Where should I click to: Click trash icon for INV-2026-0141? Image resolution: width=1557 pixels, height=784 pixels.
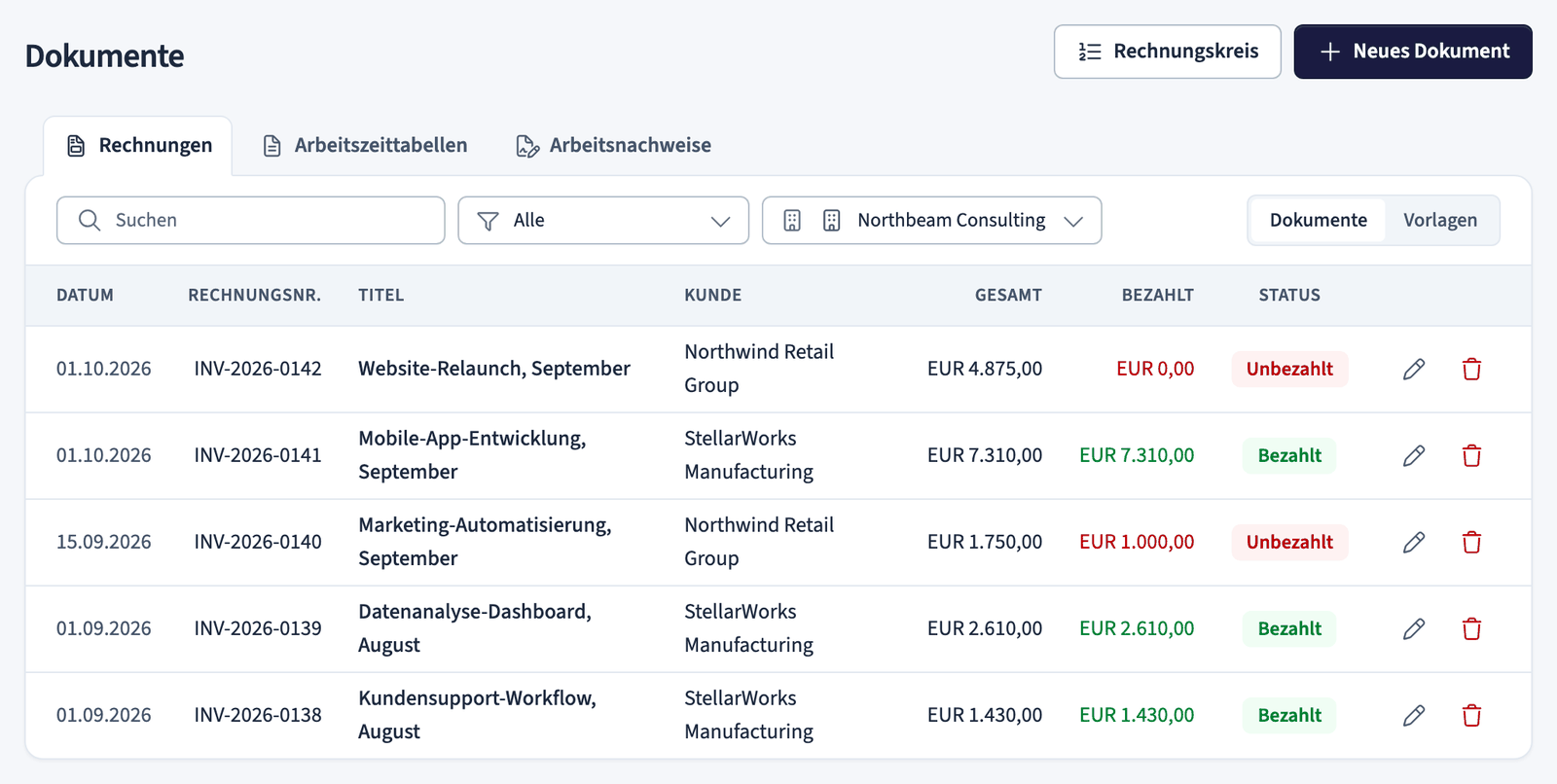(1471, 455)
